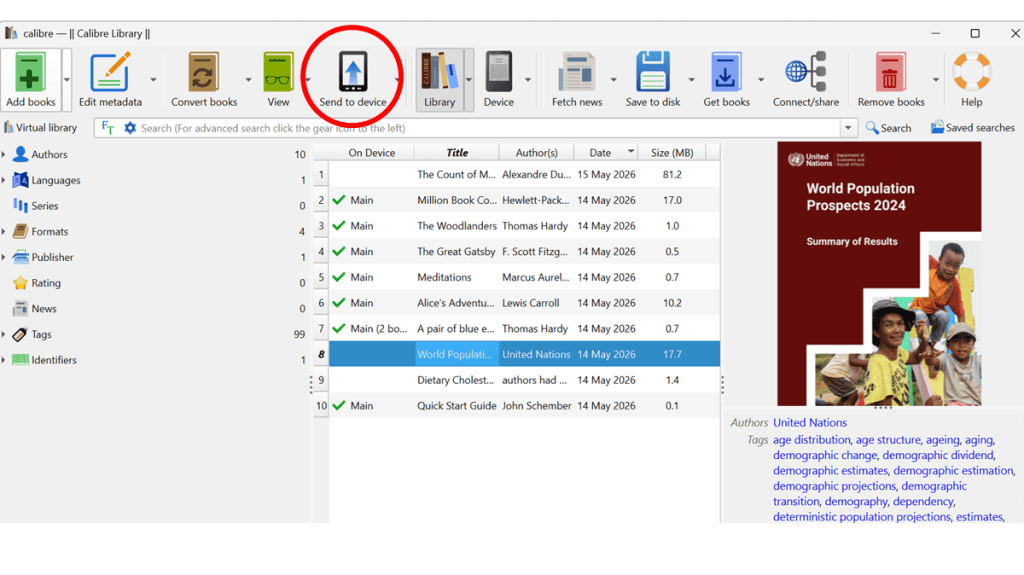Expand the Publisher category
This screenshot has height=575, width=1024.
(4, 257)
